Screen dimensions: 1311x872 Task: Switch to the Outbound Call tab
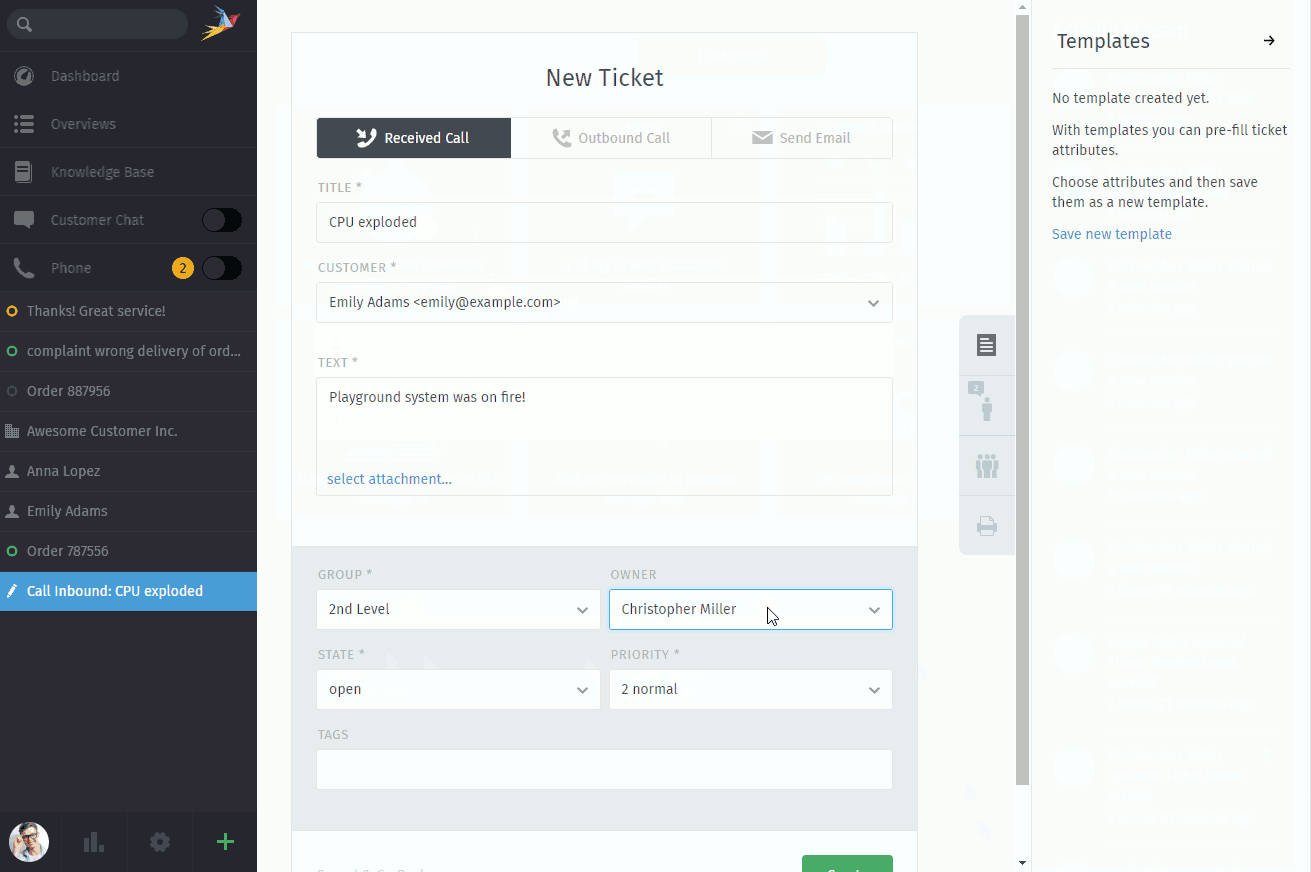coord(611,138)
